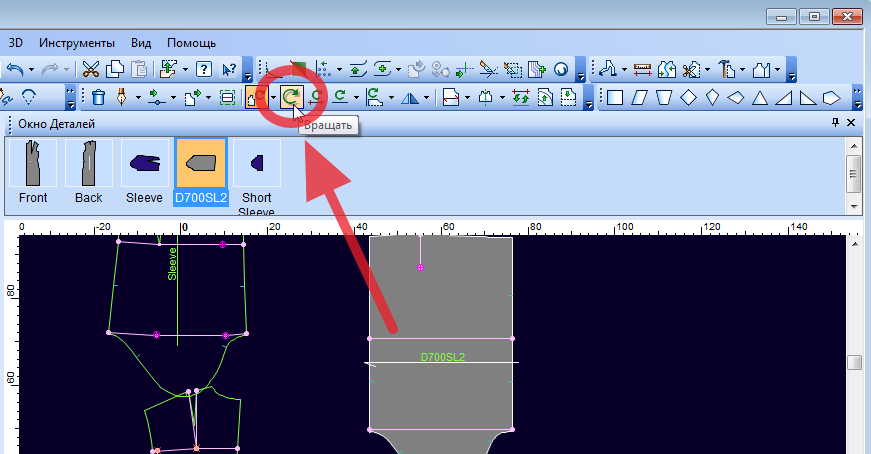Expand the shapes toolbar overflow options

point(857,98)
